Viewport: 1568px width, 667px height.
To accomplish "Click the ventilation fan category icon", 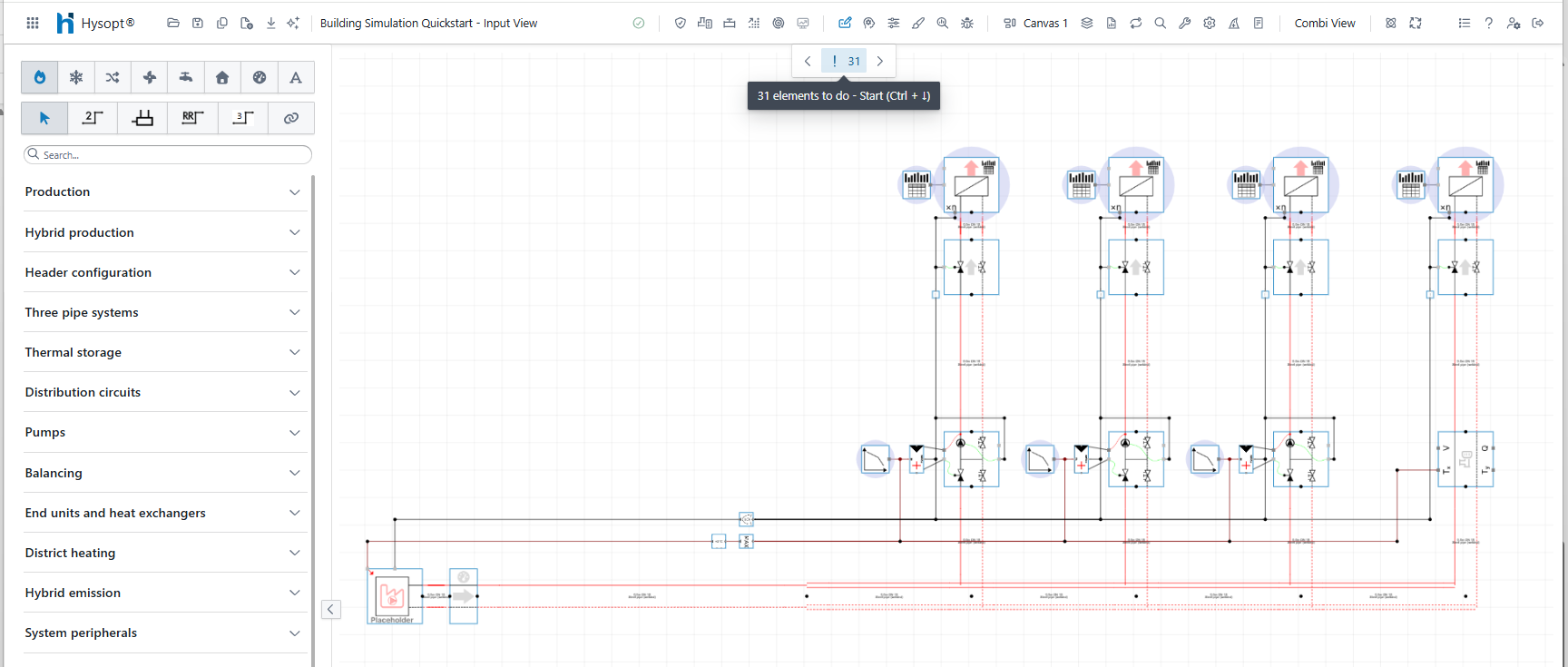I will click(x=150, y=78).
